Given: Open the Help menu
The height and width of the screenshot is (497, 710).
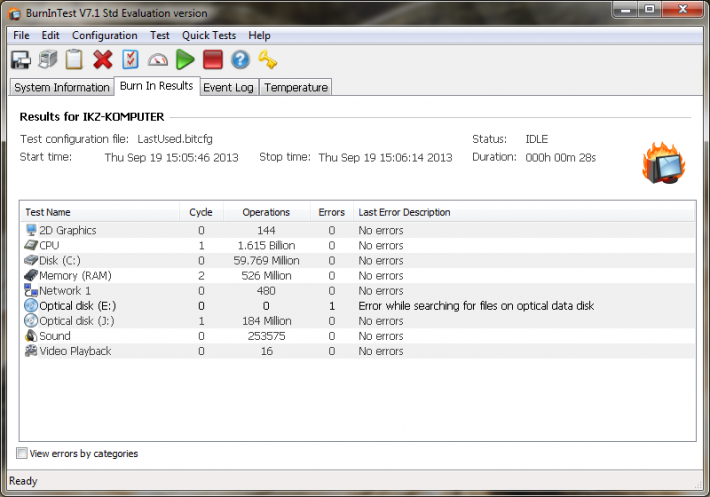Looking at the screenshot, I should [259, 35].
